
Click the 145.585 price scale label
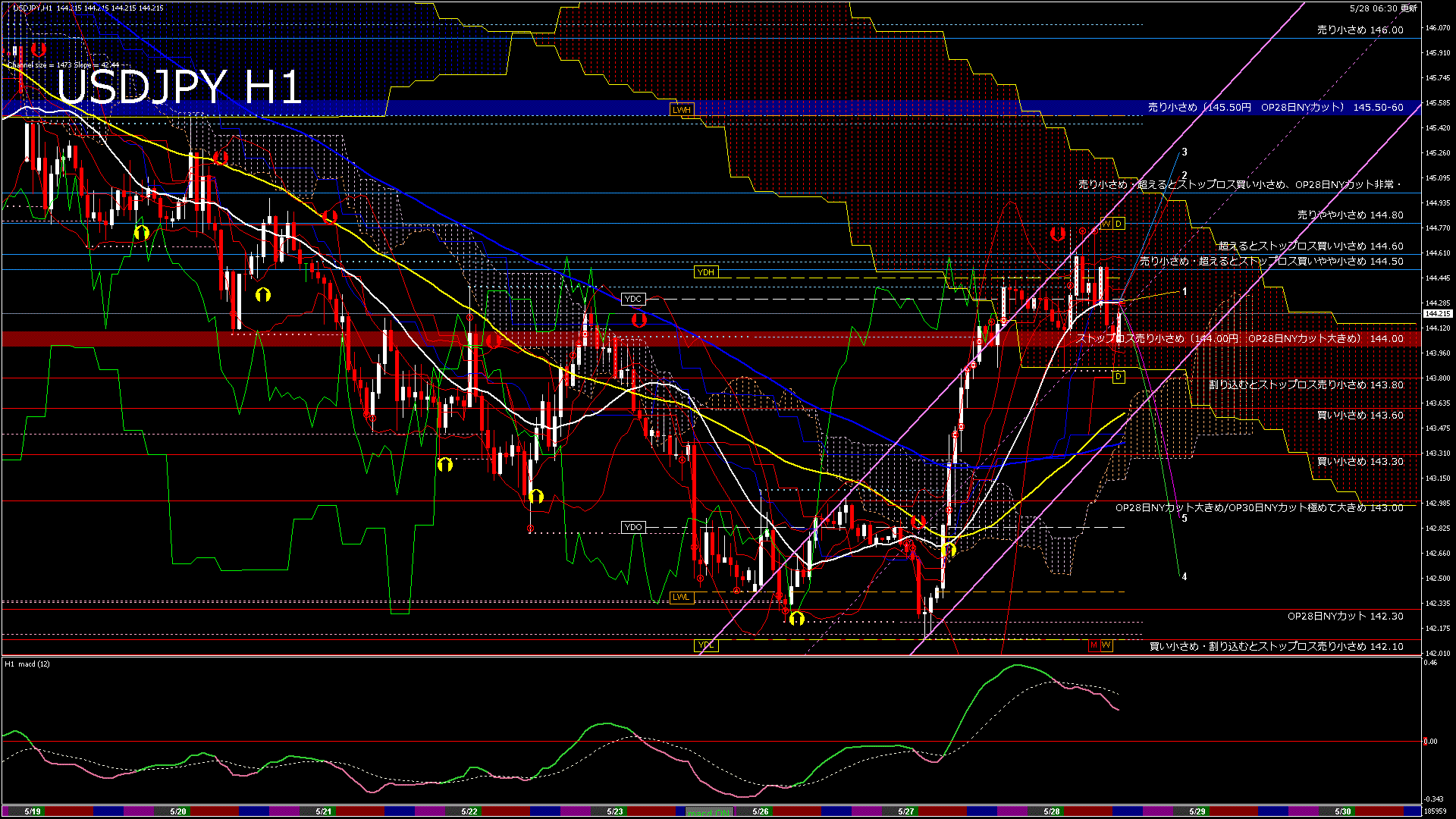pos(1438,103)
